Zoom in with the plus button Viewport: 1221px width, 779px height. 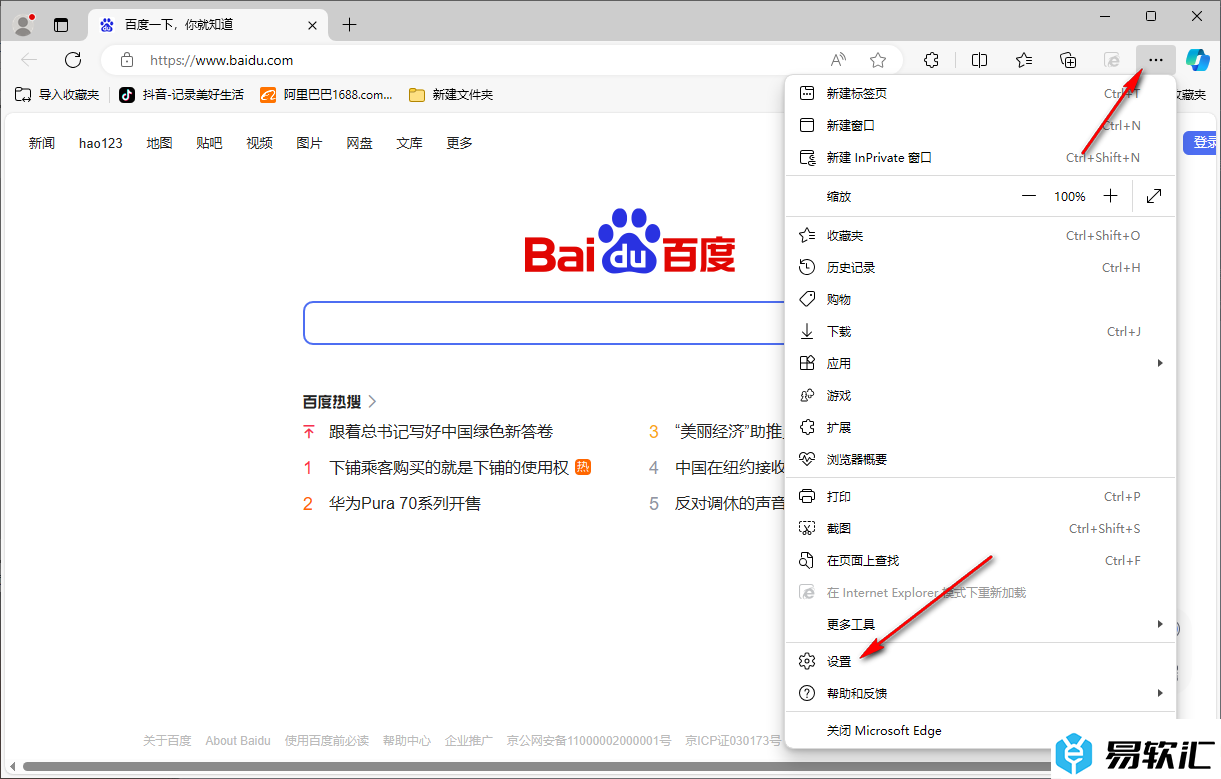point(1110,197)
